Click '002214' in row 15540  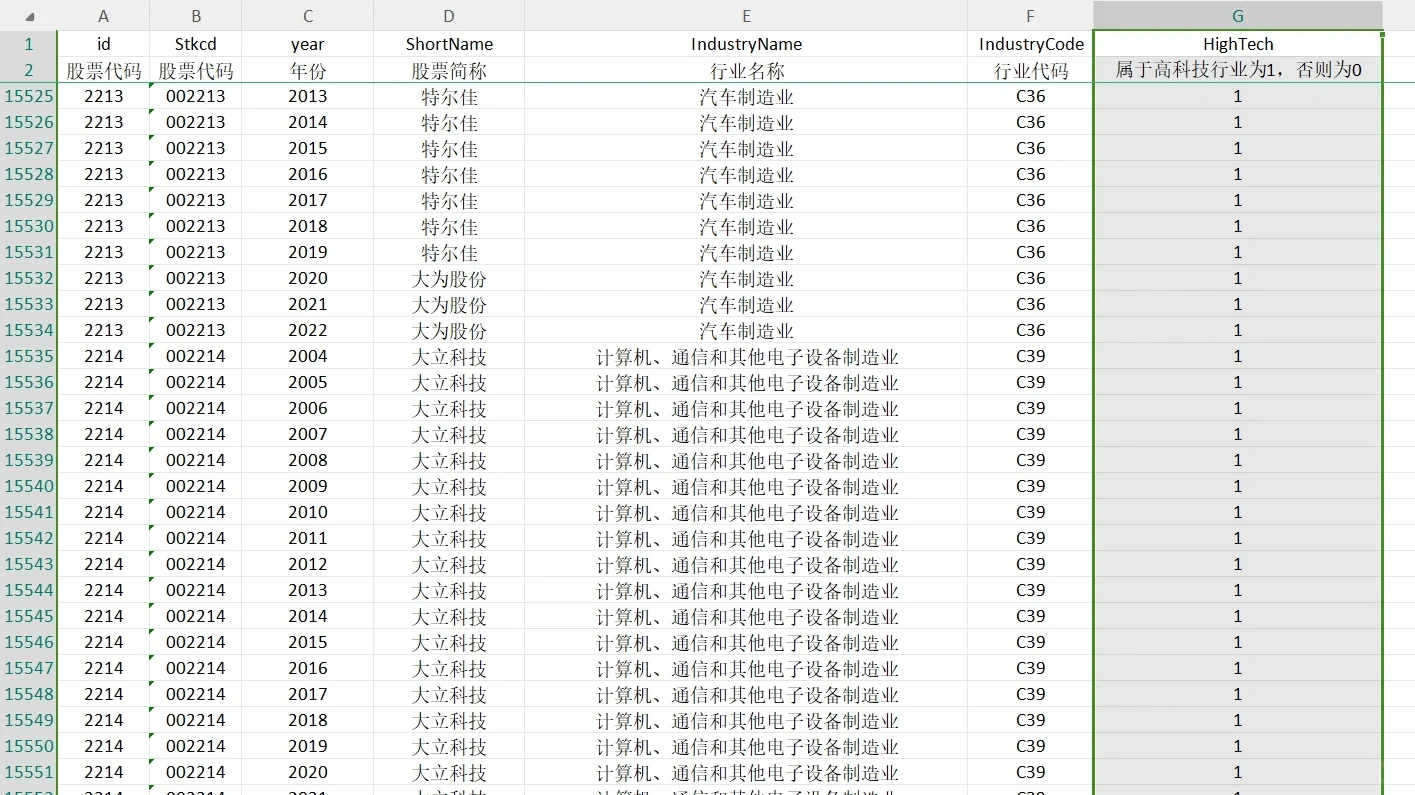coord(195,486)
